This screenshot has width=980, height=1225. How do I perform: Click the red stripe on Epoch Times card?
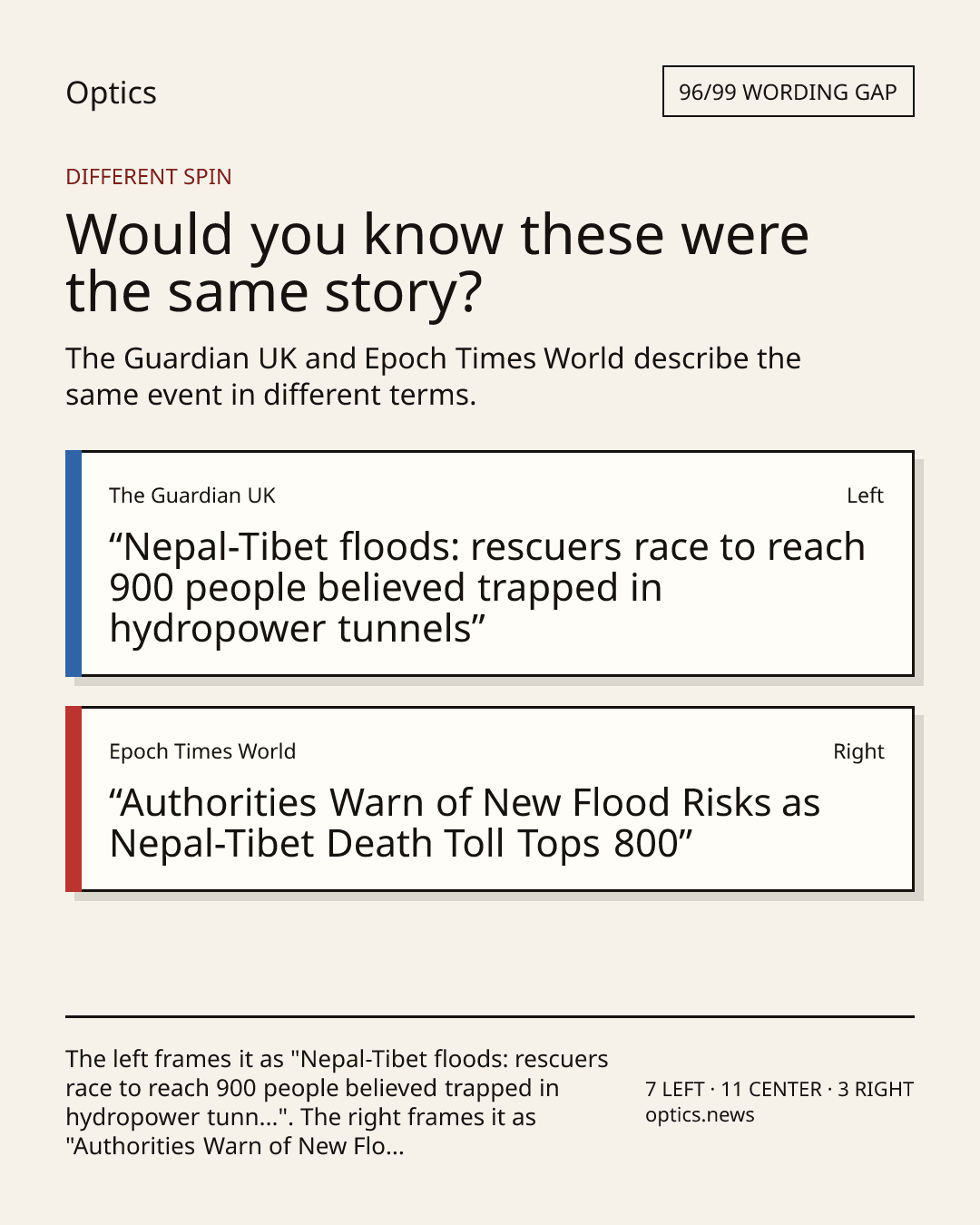[x=73, y=799]
